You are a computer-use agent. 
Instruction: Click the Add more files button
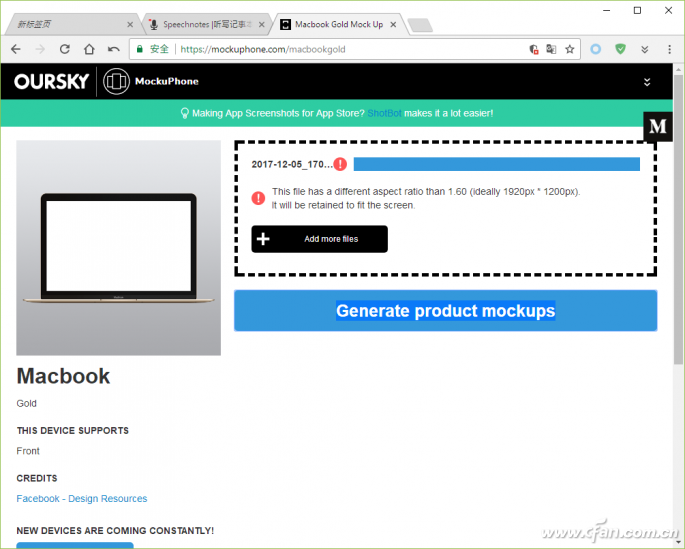coord(319,239)
